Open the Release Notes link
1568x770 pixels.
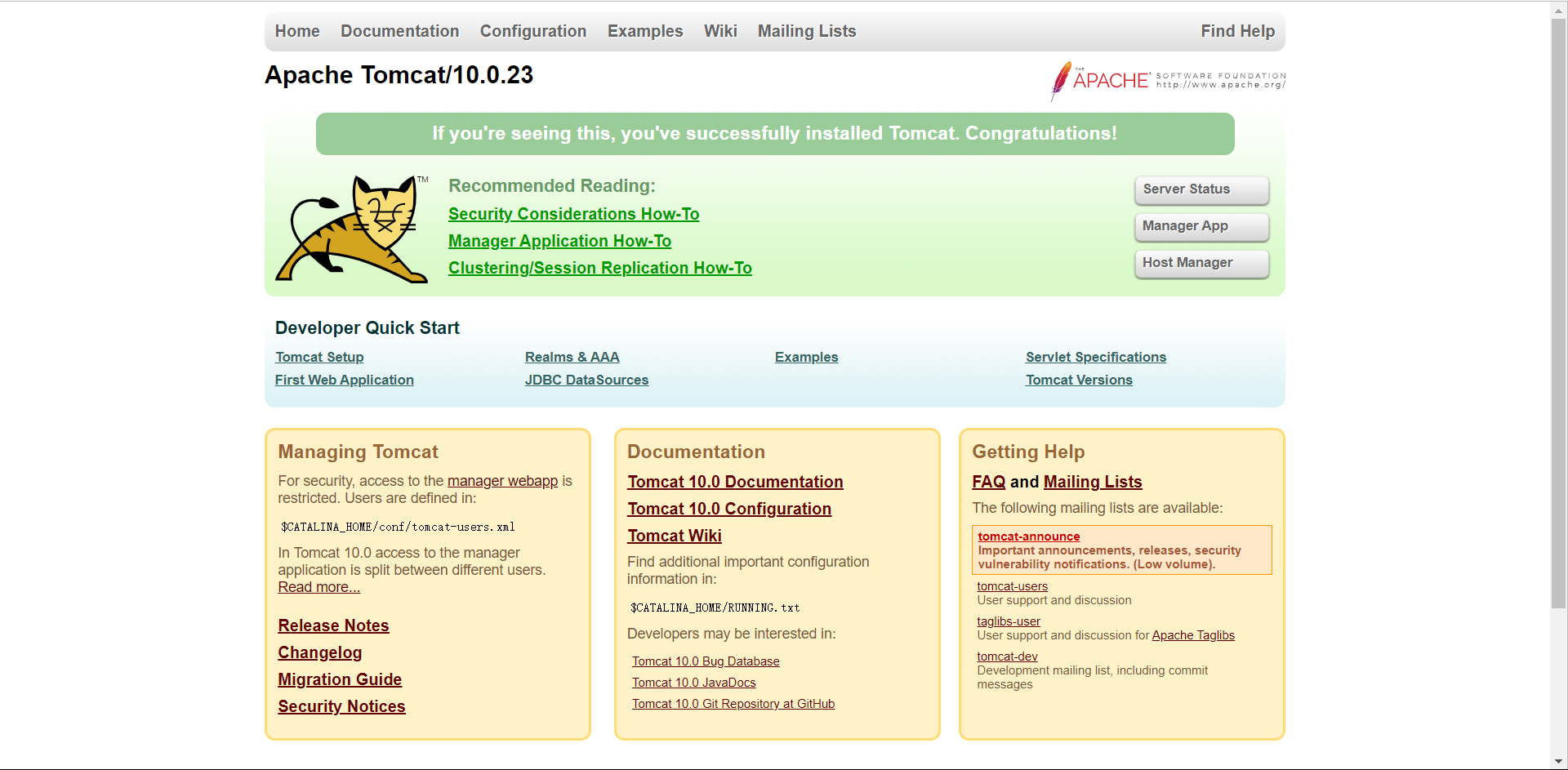tap(333, 625)
